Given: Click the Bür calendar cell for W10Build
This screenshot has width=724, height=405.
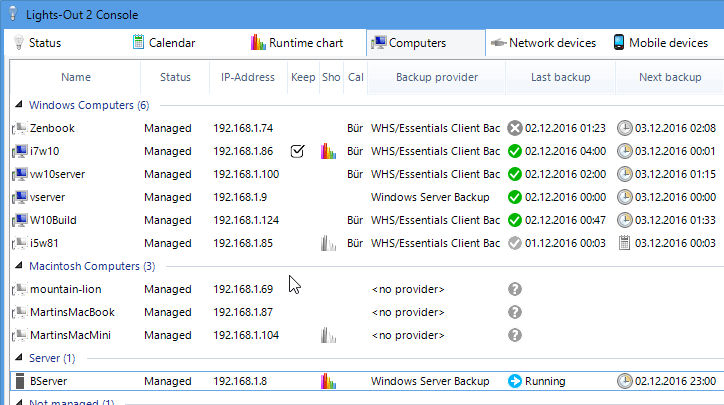Looking at the screenshot, I should click(355, 220).
